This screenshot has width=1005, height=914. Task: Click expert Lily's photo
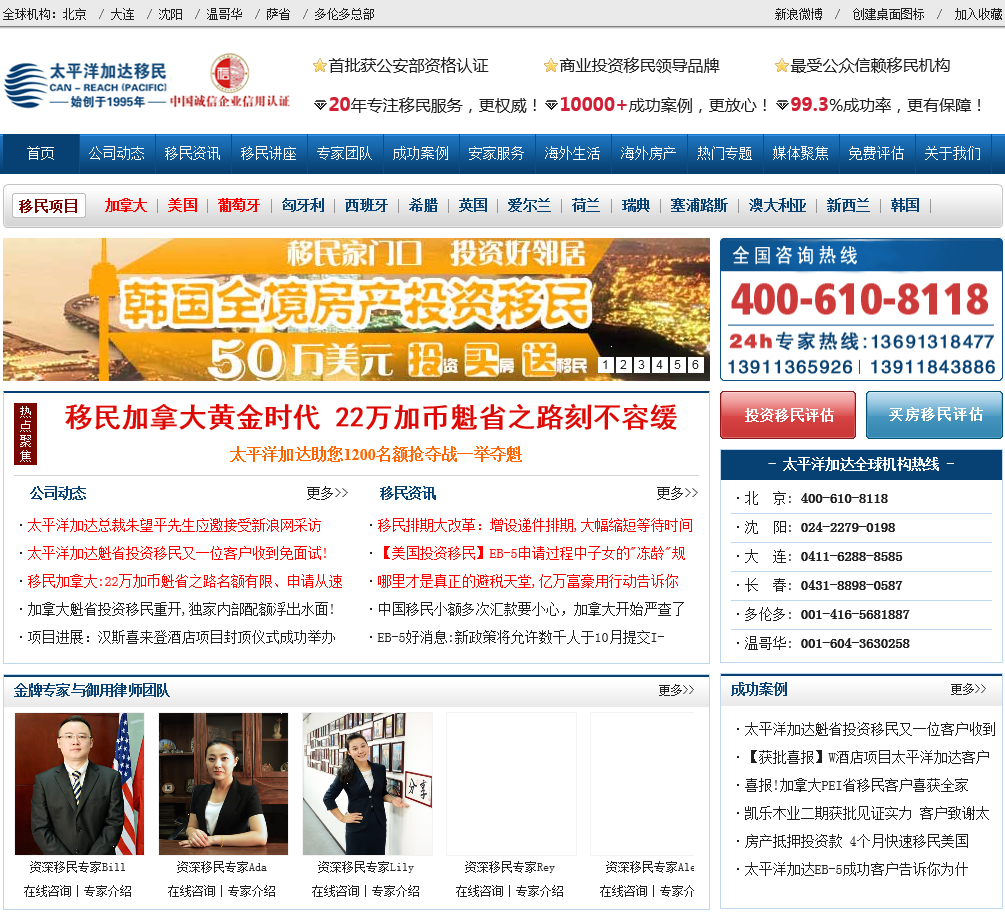367,784
